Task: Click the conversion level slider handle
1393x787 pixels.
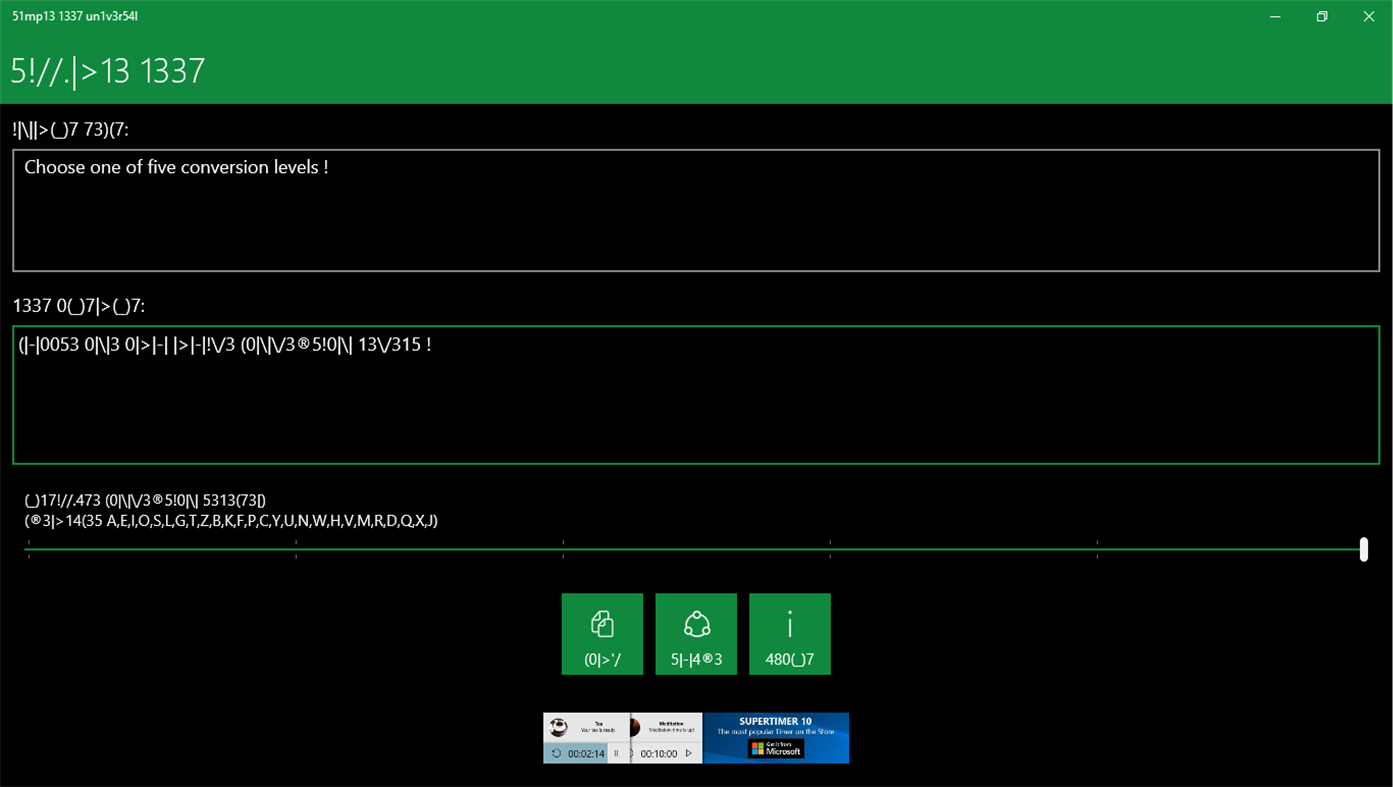Action: pyautogui.click(x=1362, y=549)
